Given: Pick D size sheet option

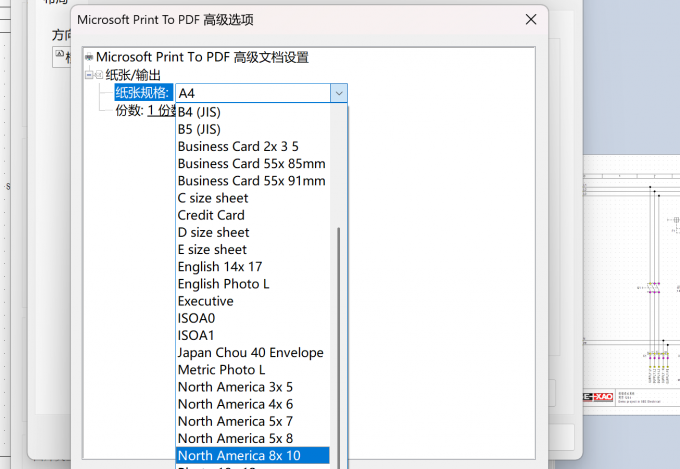Looking at the screenshot, I should coord(253,233).
